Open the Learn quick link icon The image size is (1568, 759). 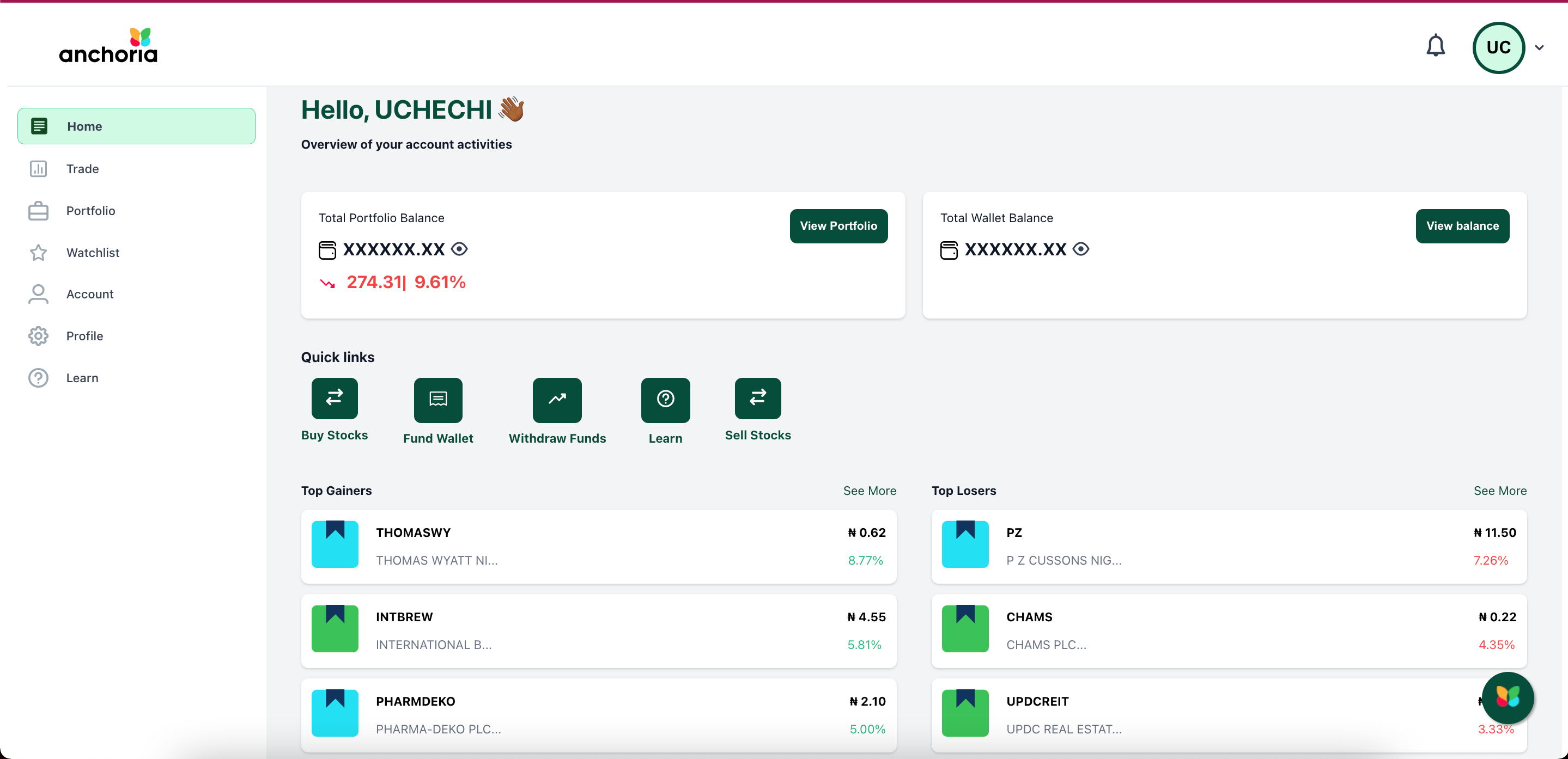click(x=665, y=400)
